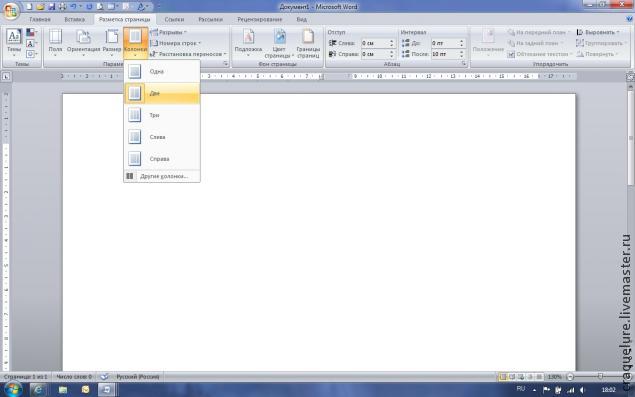Switch to the Вид ribbon tab
Viewport: 635px width, 397px height.
(301, 19)
